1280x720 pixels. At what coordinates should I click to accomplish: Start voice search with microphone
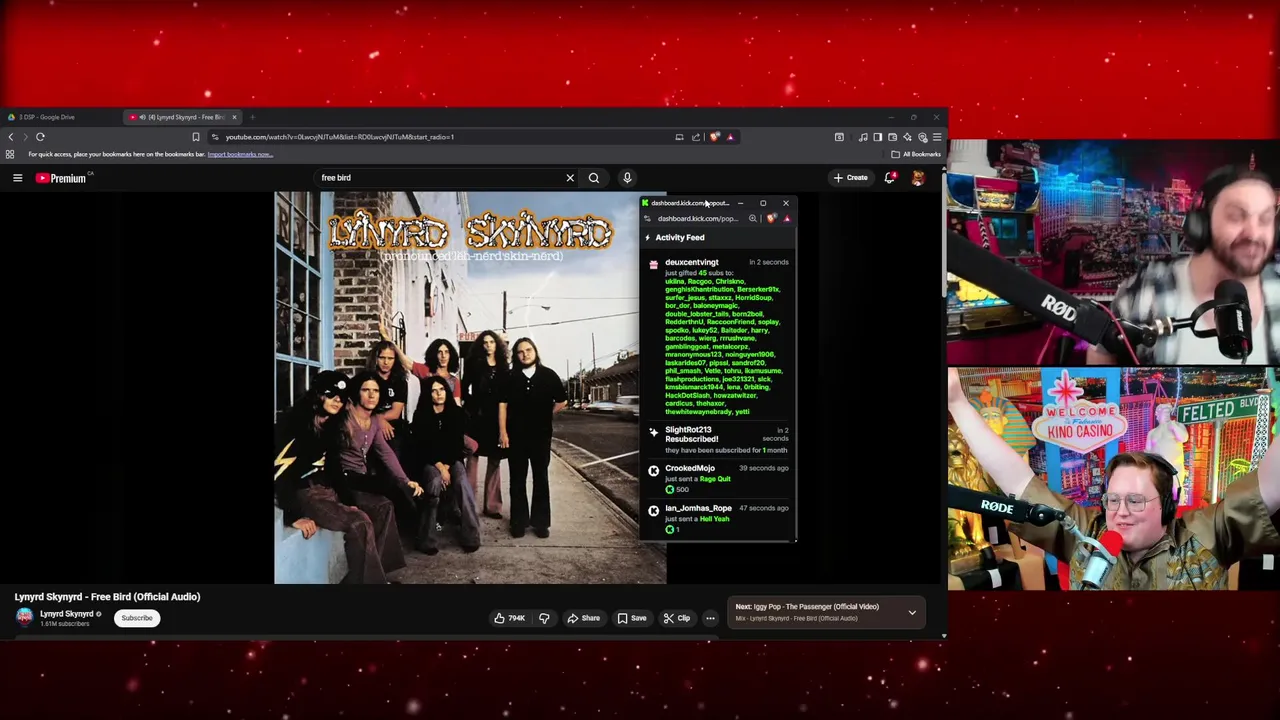627,178
